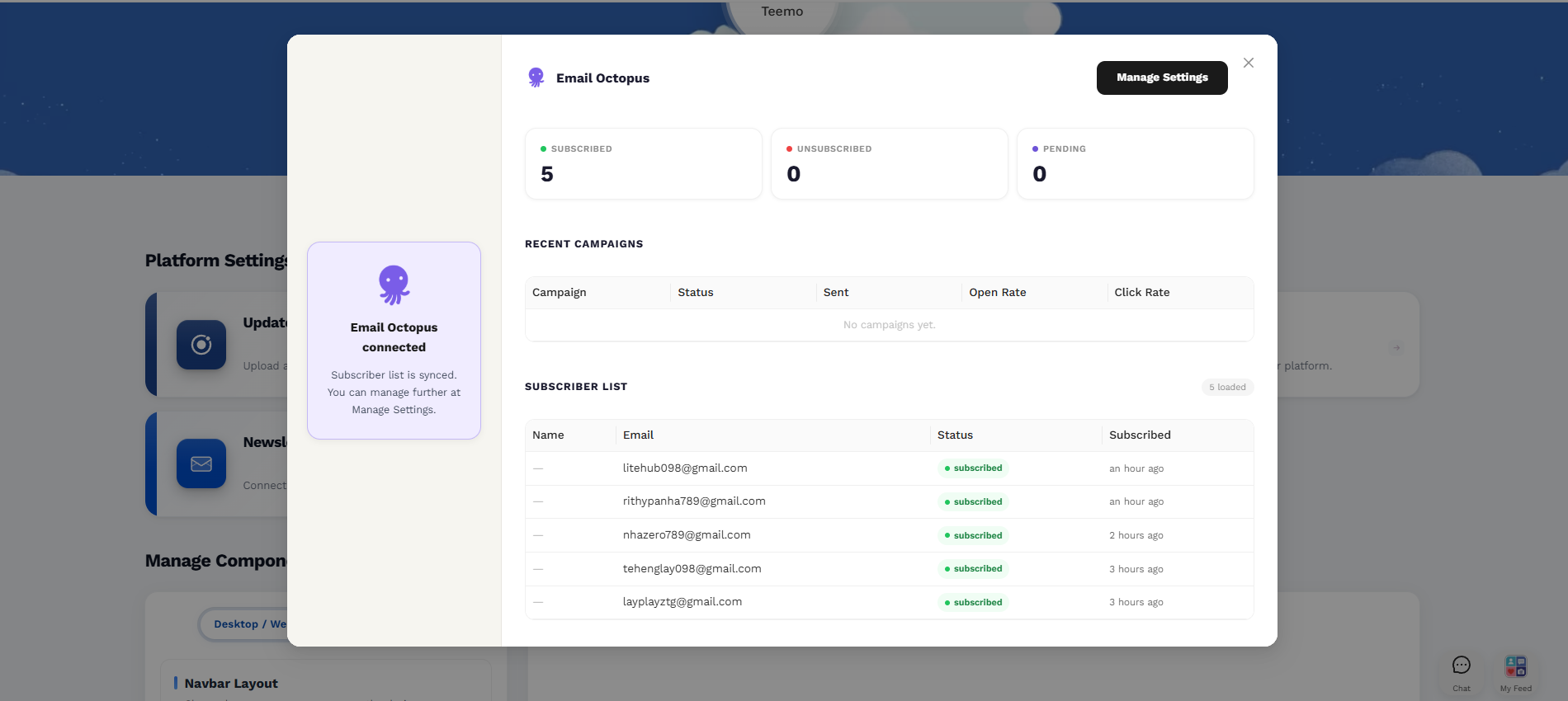Click the Subscriber List heading
Image resolution: width=1568 pixels, height=701 pixels.
click(576, 387)
